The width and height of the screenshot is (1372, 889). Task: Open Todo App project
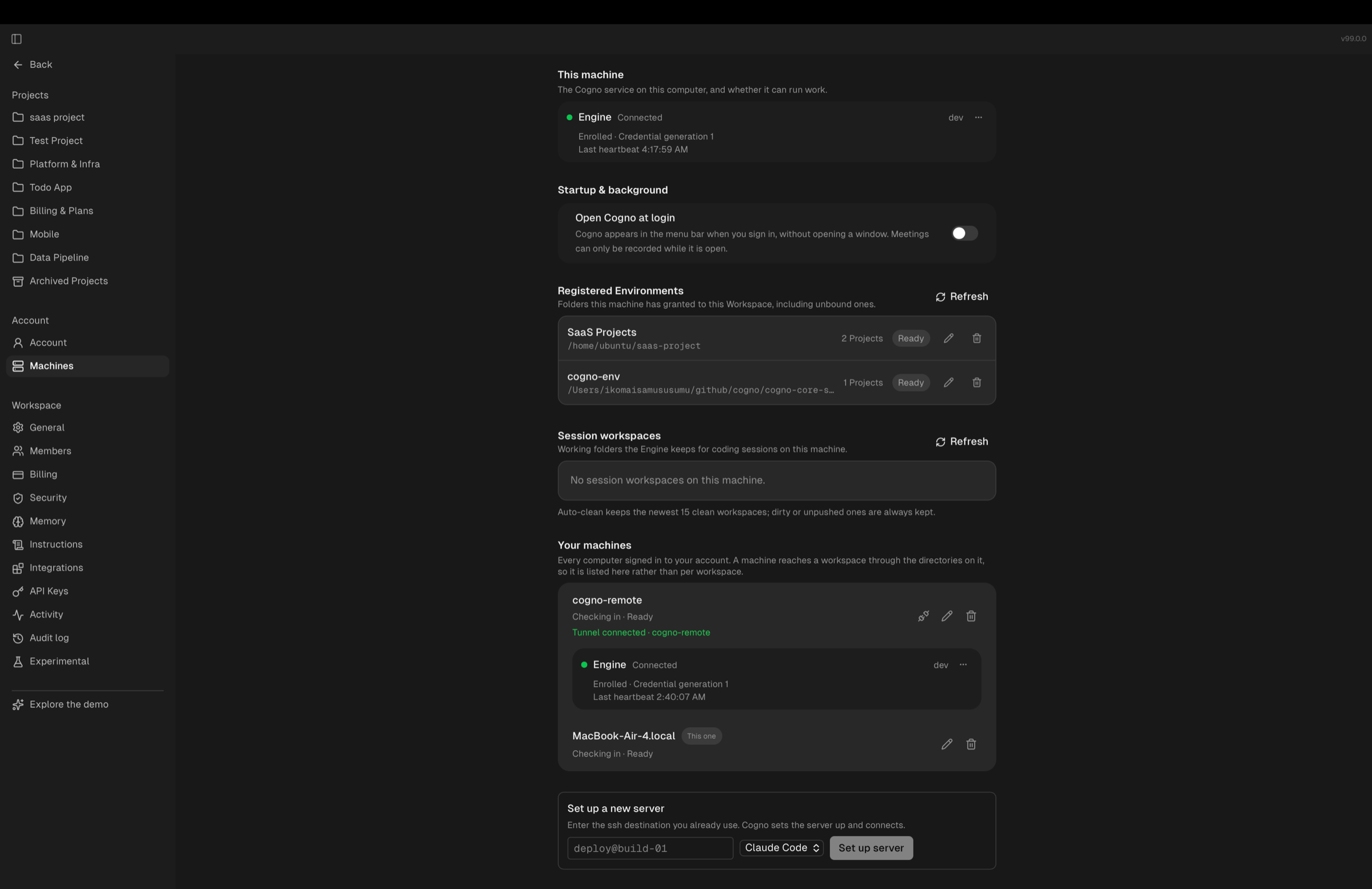pyautogui.click(x=87, y=188)
